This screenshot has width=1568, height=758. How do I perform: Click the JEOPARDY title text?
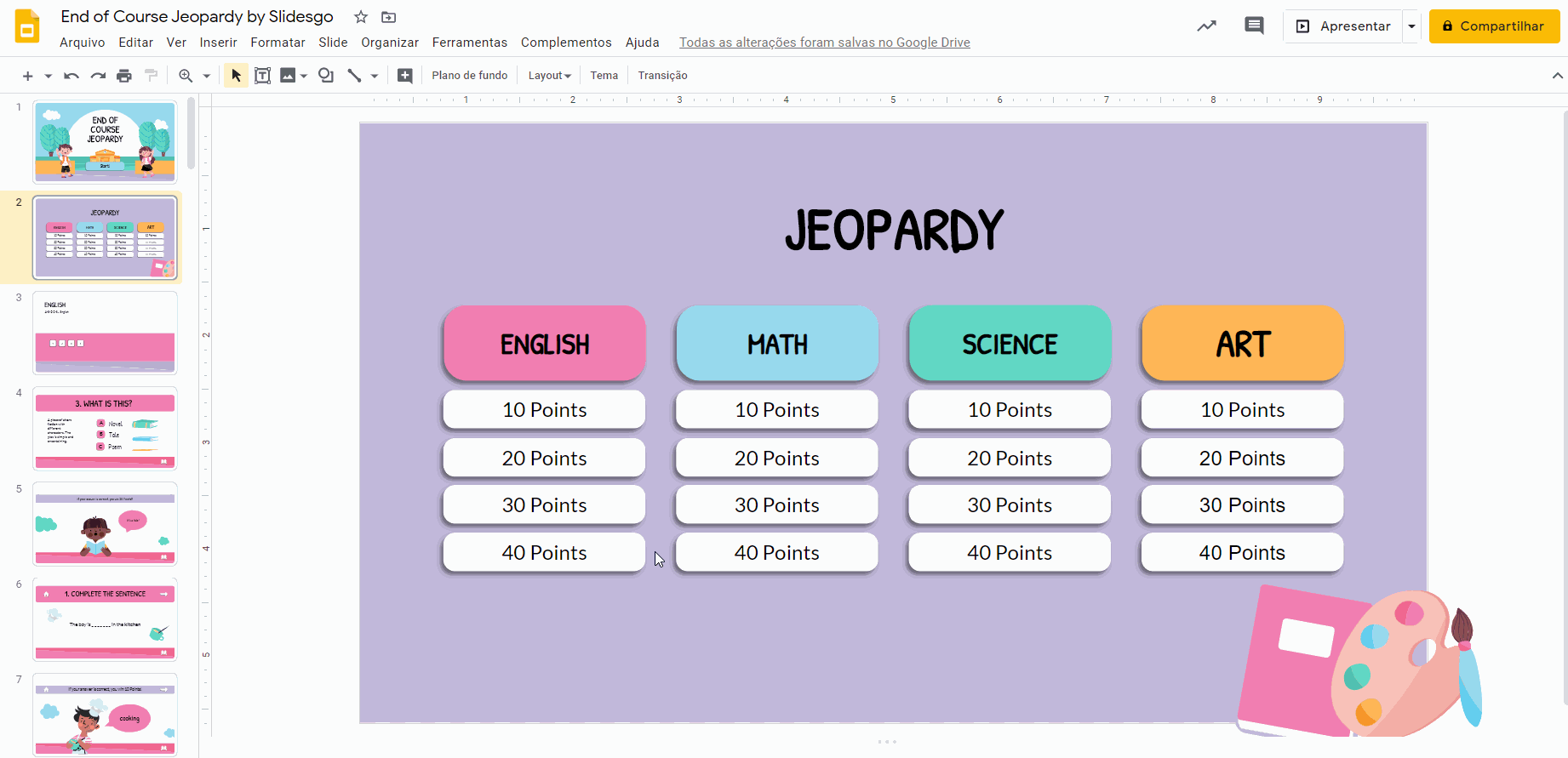[x=894, y=231]
